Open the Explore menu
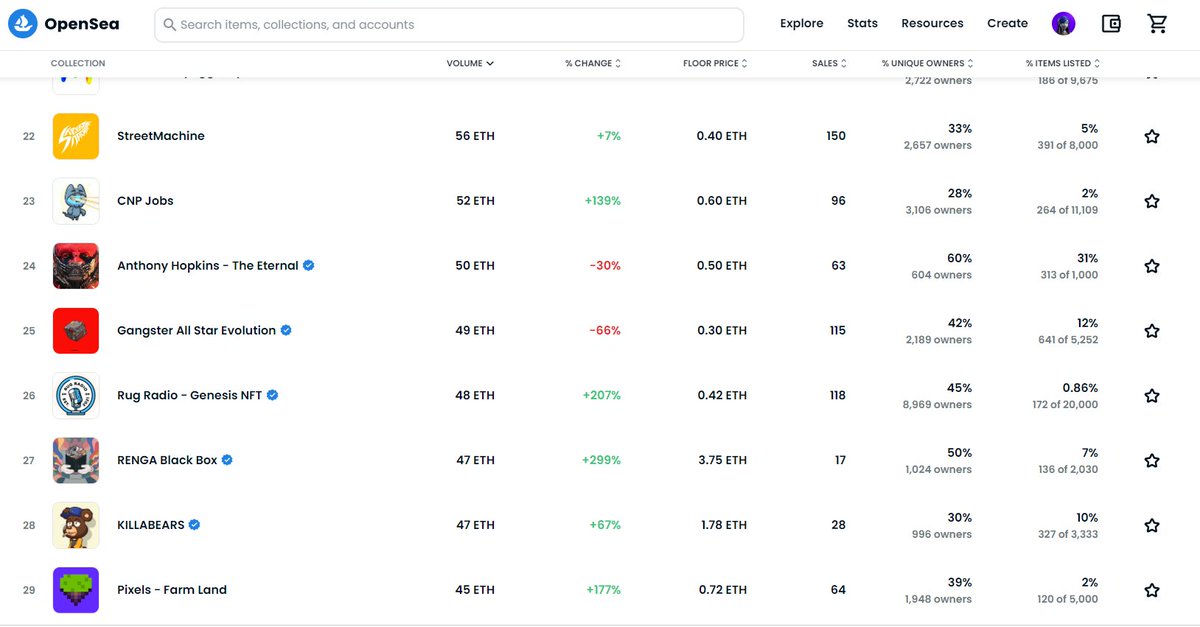The image size is (1200, 627). (802, 24)
